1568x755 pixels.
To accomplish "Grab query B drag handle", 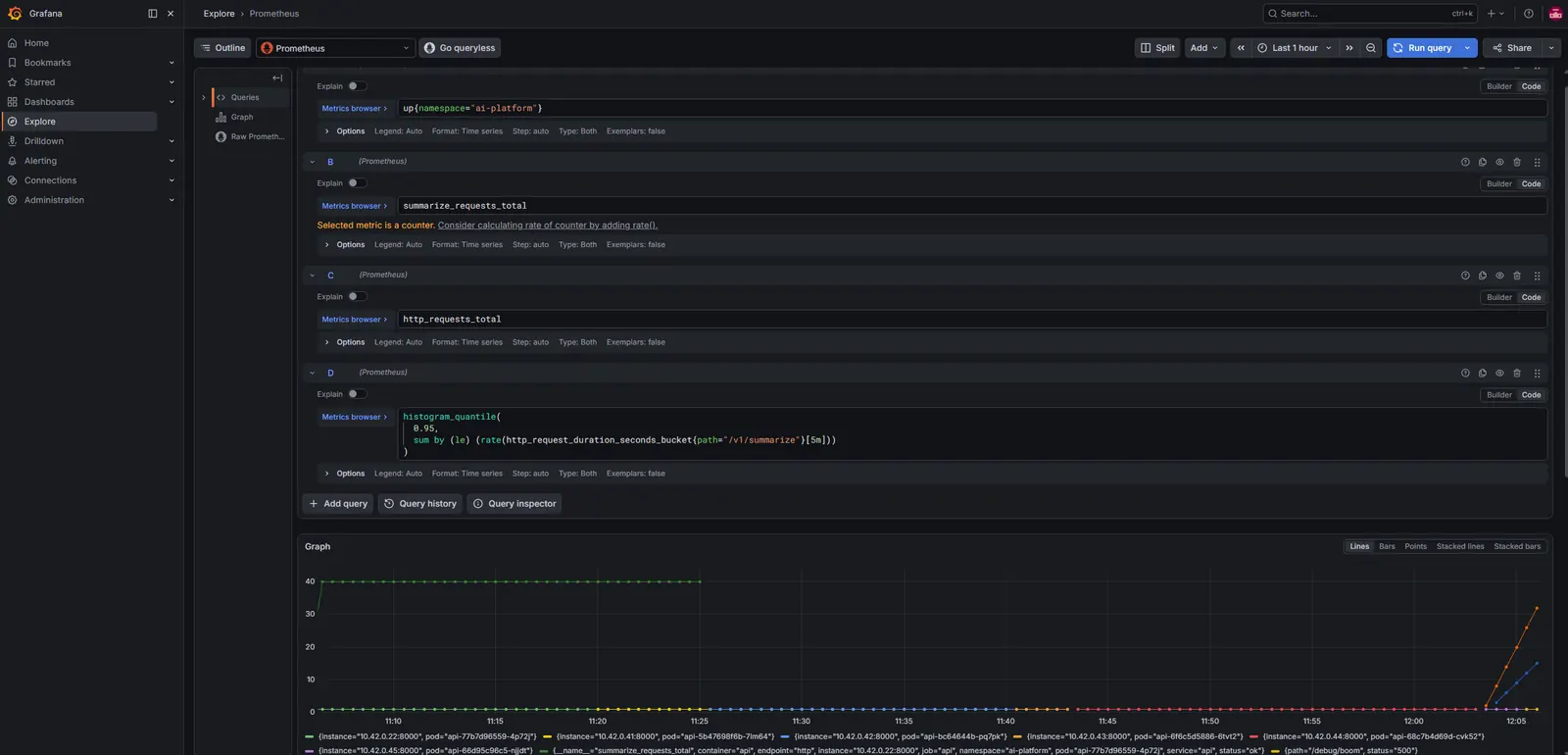I will point(1537,162).
